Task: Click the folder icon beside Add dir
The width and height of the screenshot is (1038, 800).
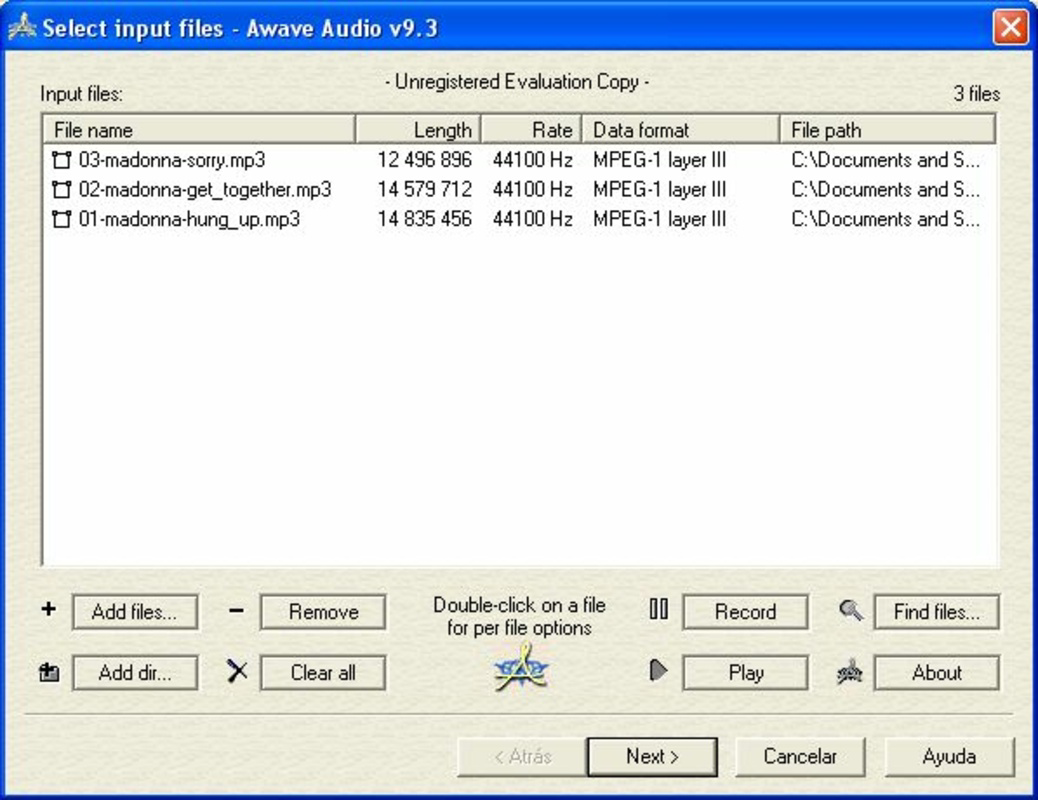Action: click(49, 673)
